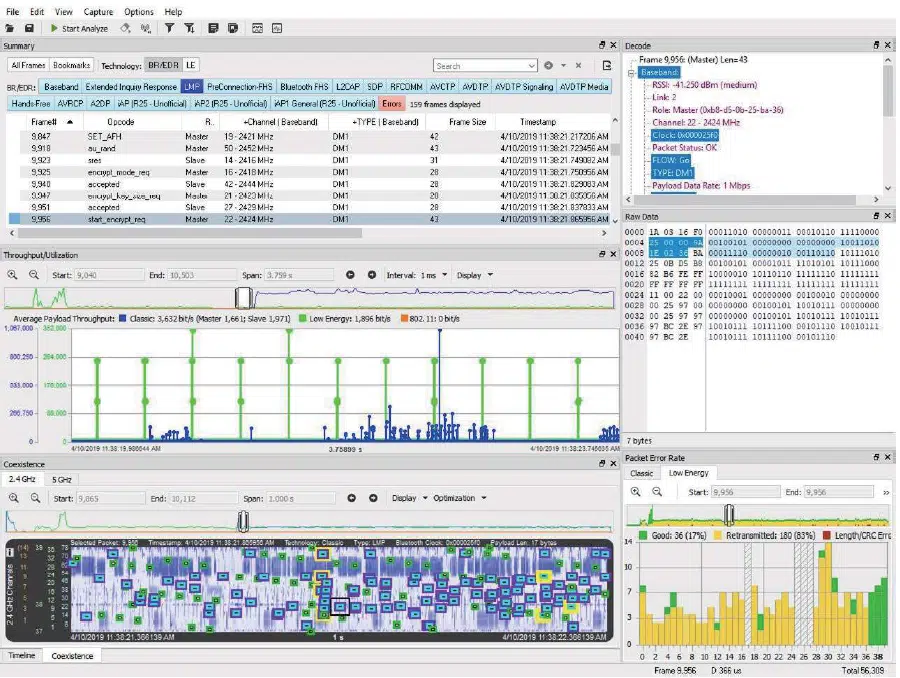The image size is (900, 678).
Task: Click the zoom in icon in Packet Error Rate
Action: [x=636, y=492]
